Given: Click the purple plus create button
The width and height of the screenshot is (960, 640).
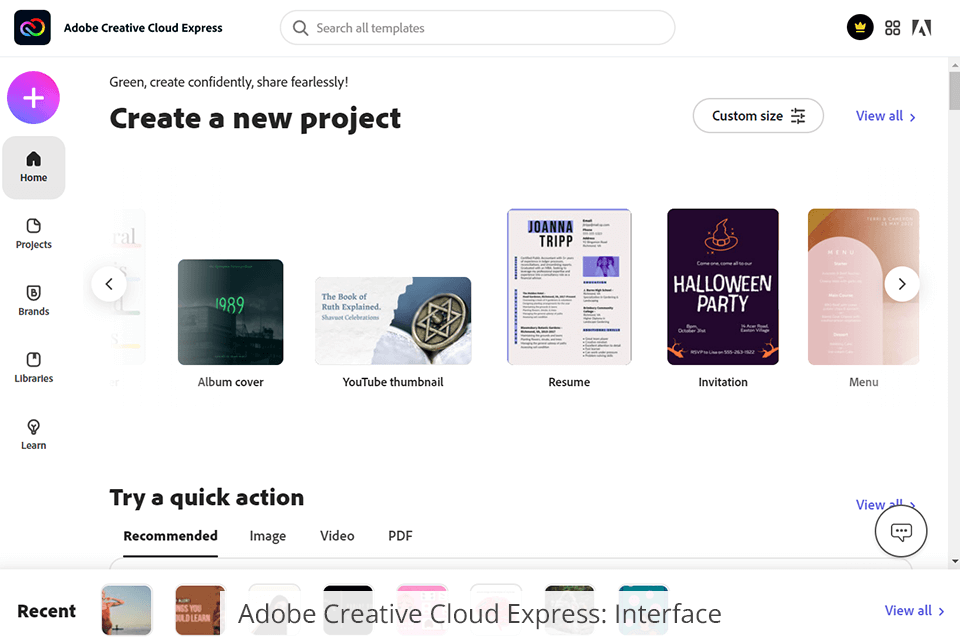Looking at the screenshot, I should [33, 98].
